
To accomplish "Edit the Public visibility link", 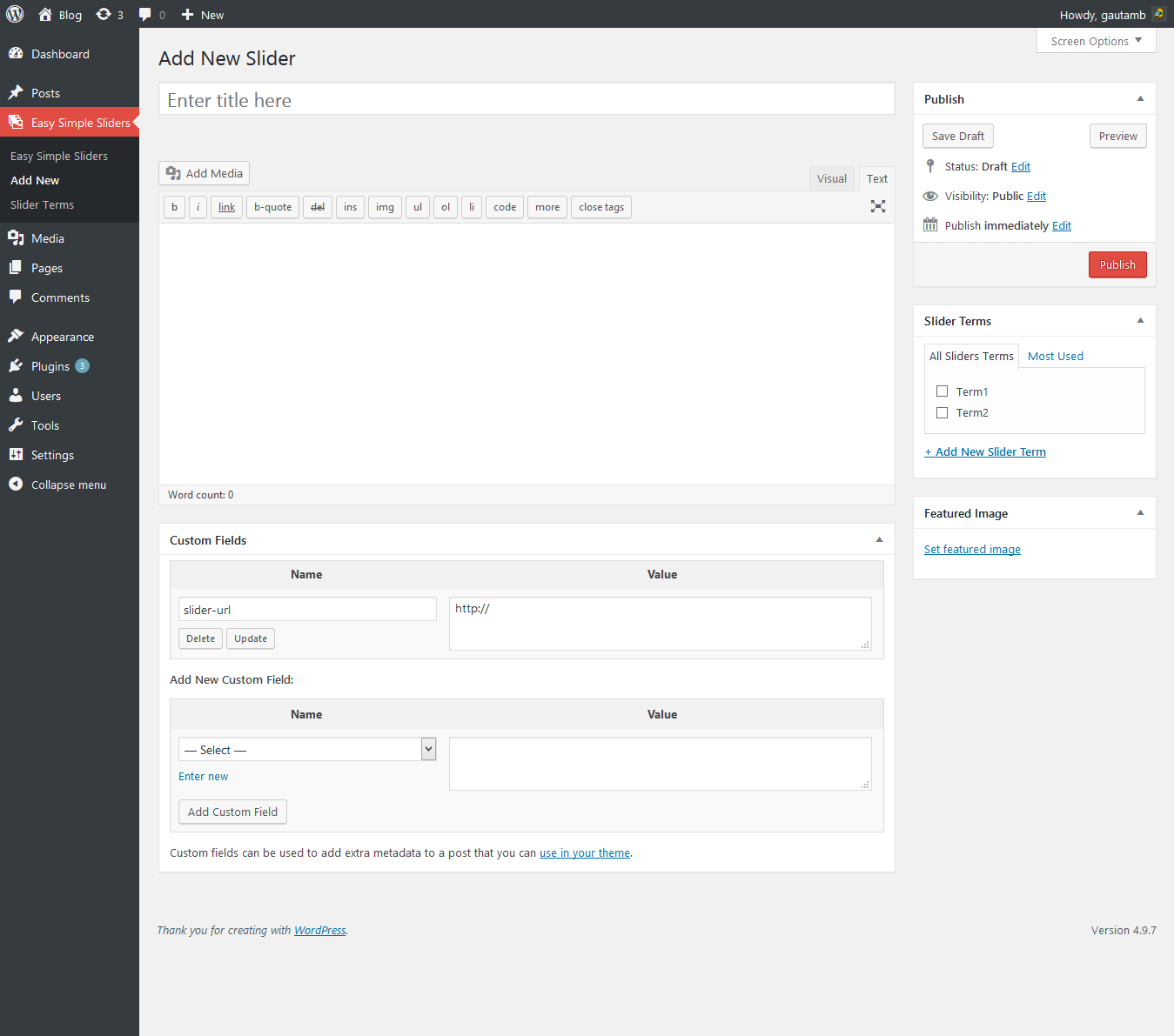I will 1036,196.
